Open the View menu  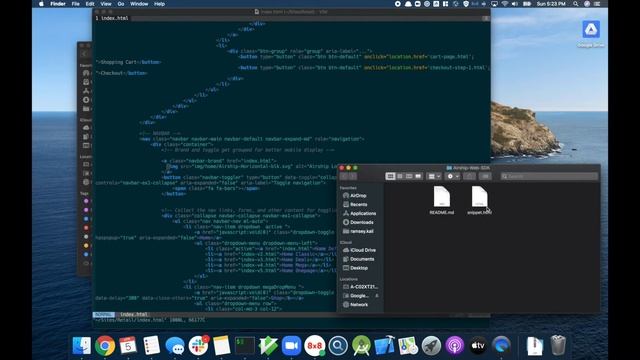click(x=106, y=4)
